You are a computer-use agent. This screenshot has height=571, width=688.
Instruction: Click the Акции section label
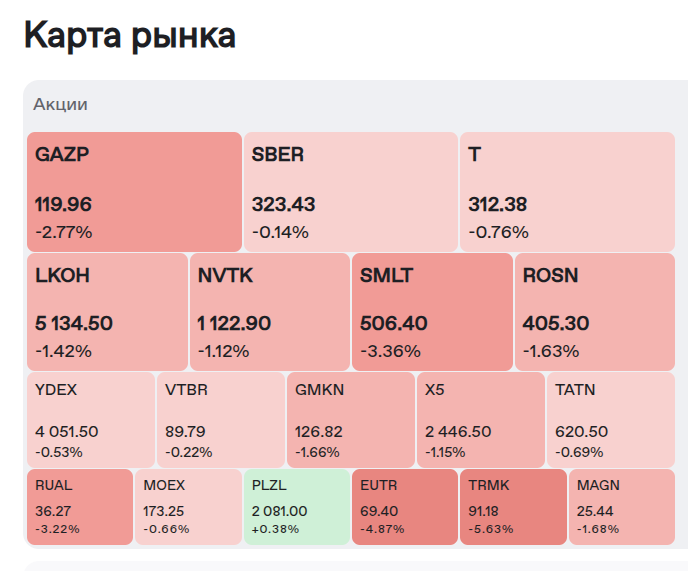click(61, 104)
